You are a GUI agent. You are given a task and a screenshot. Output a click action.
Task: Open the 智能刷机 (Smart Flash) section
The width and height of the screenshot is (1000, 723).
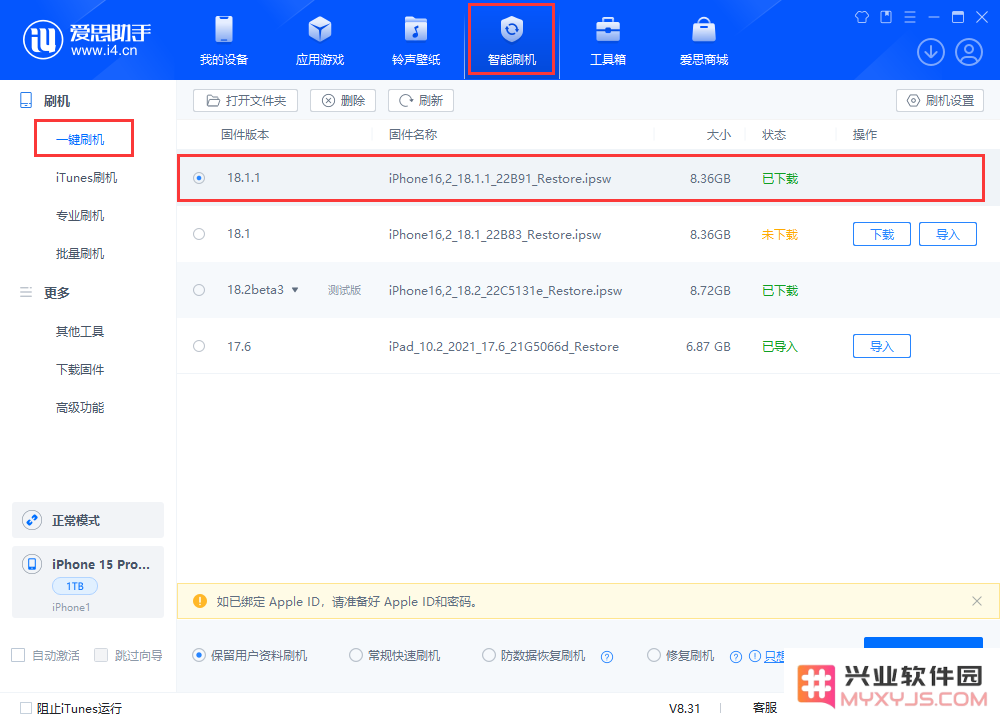[511, 41]
